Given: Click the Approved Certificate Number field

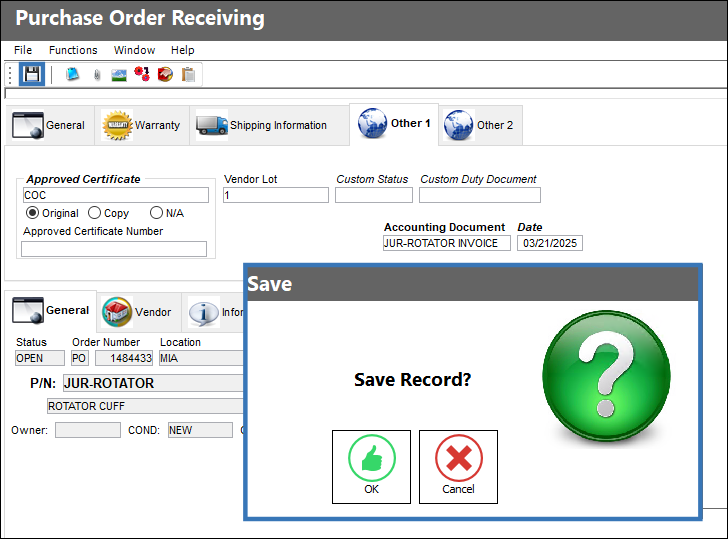Looking at the screenshot, I should click(x=114, y=249).
